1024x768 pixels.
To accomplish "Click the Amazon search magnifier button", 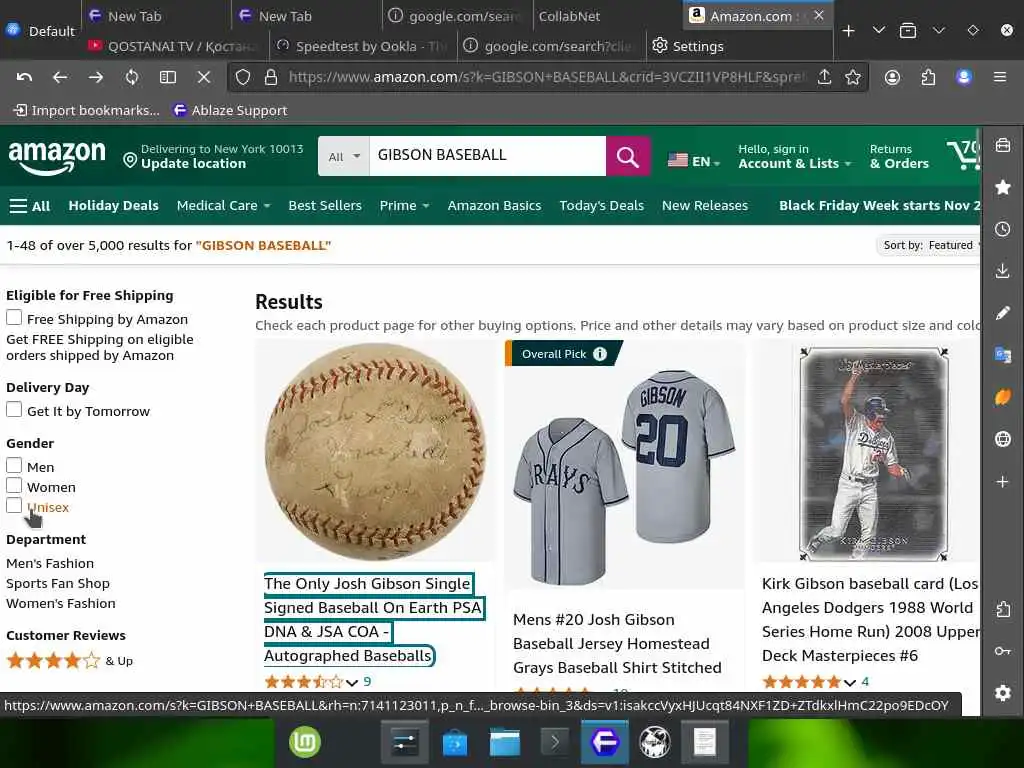I will pyautogui.click(x=628, y=157).
